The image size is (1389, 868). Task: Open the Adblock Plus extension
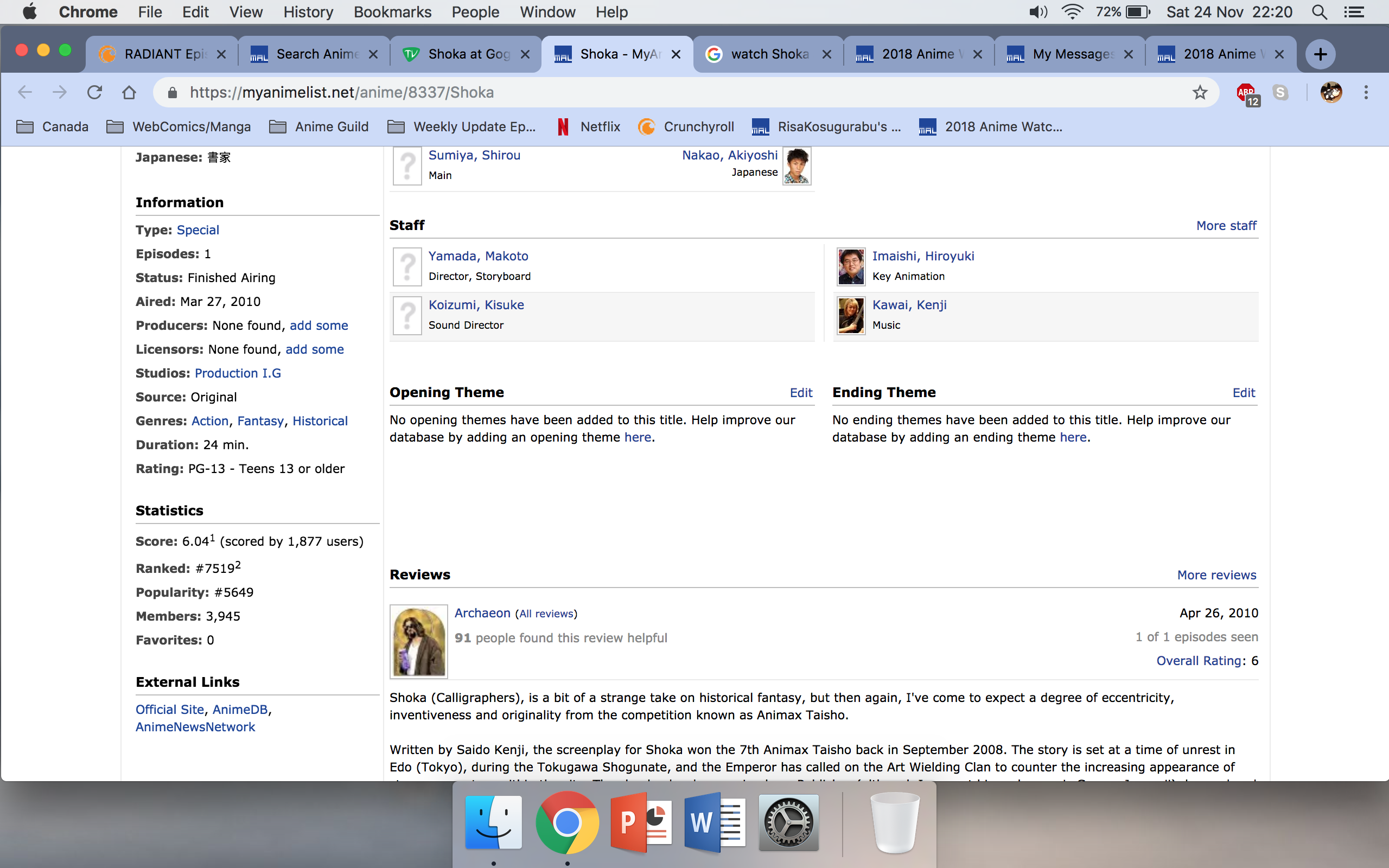pyautogui.click(x=1246, y=93)
